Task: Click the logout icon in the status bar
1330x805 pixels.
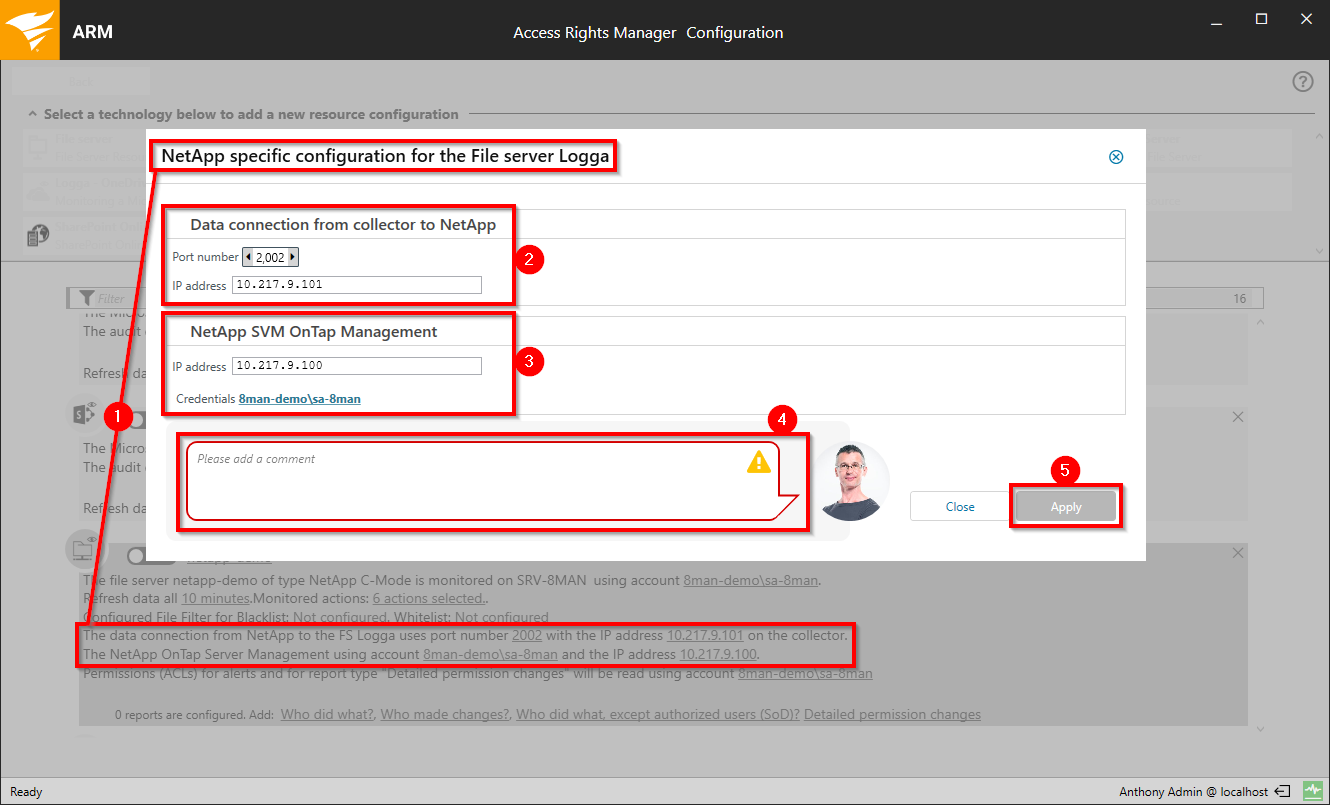Action: tap(1283, 791)
